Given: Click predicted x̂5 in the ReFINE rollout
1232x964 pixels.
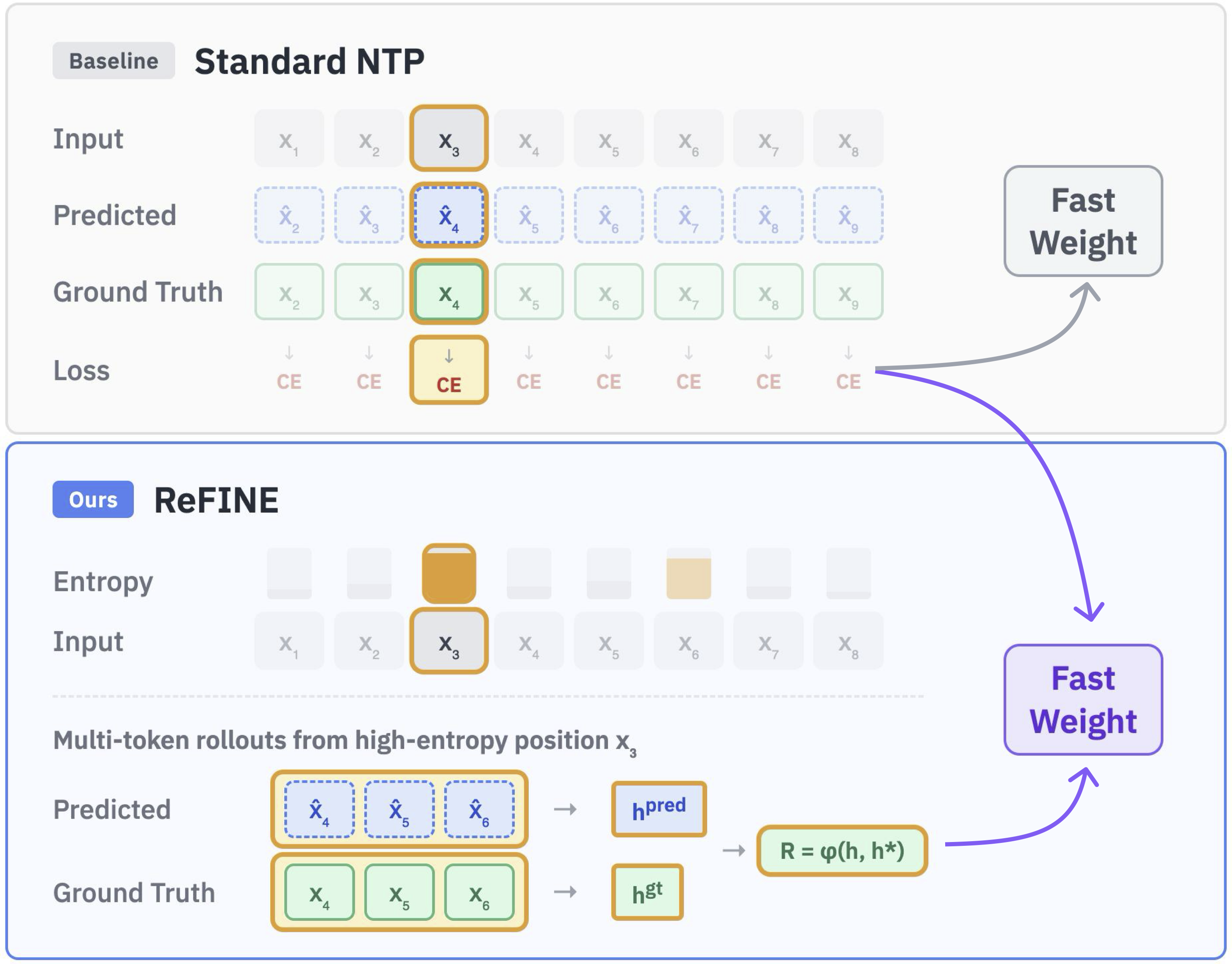Looking at the screenshot, I should (399, 810).
